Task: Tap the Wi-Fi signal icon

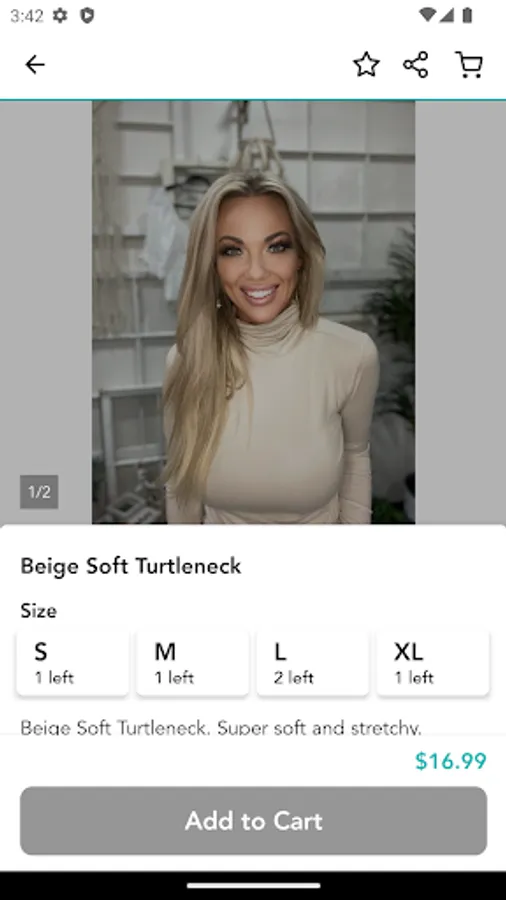Action: point(427,15)
